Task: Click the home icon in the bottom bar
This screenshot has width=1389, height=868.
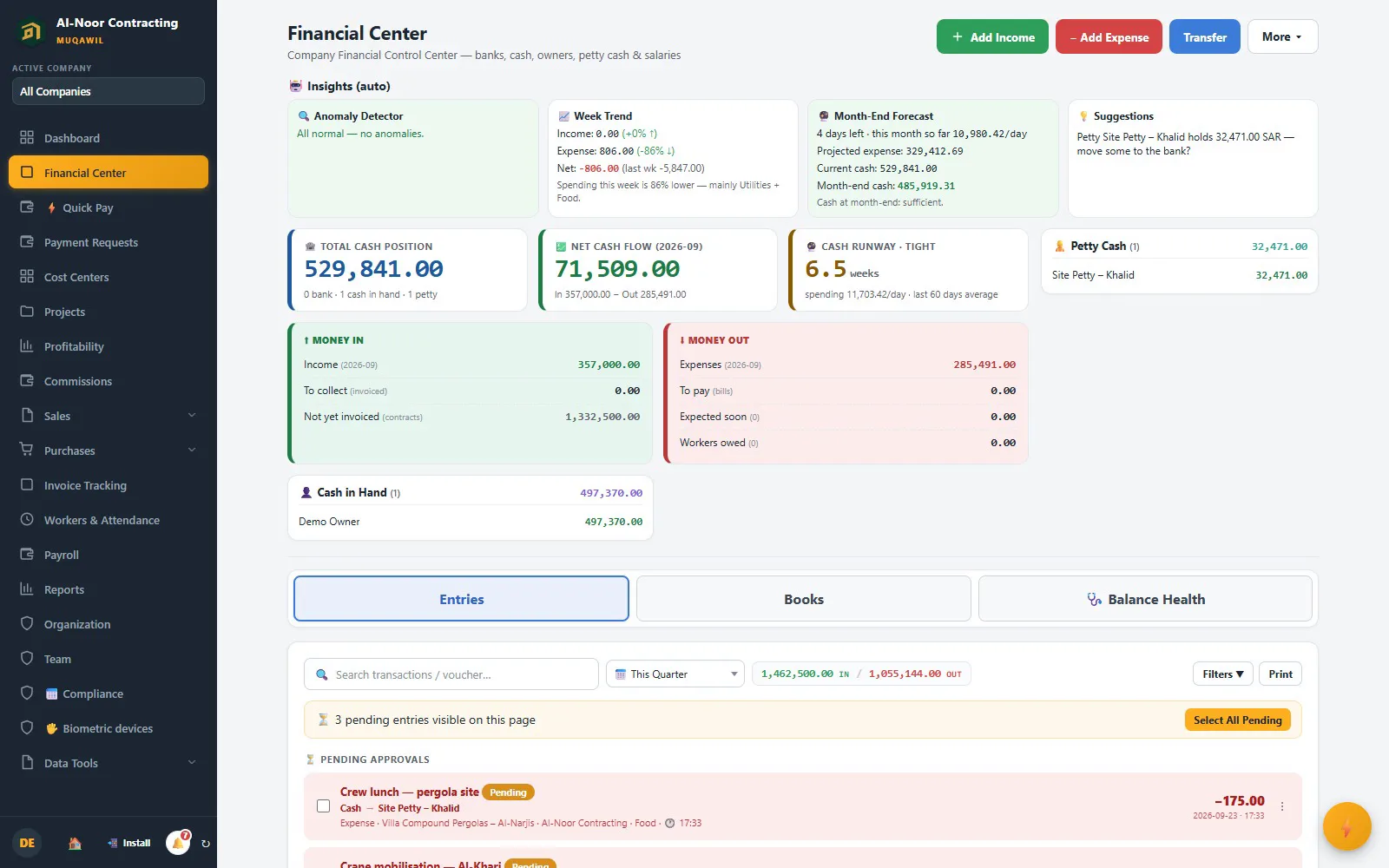Action: click(75, 843)
